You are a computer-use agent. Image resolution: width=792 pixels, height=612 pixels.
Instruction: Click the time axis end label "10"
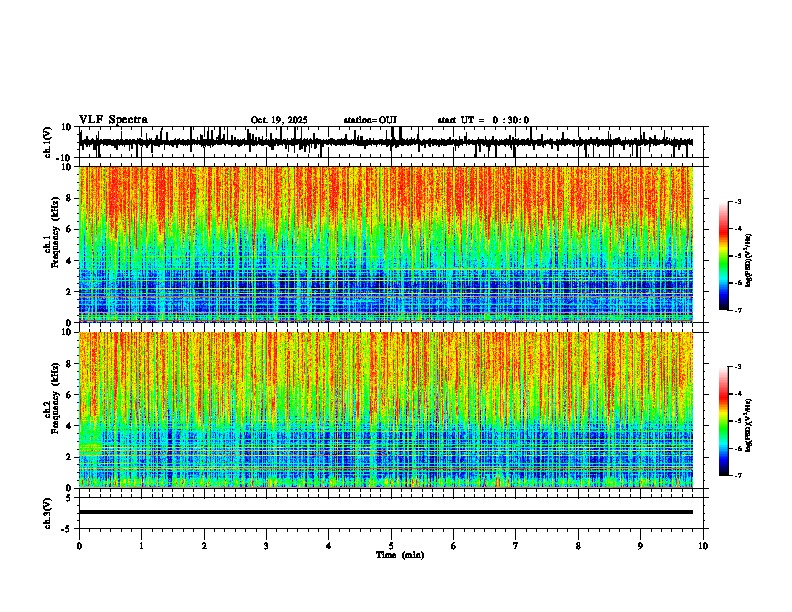coord(703,546)
